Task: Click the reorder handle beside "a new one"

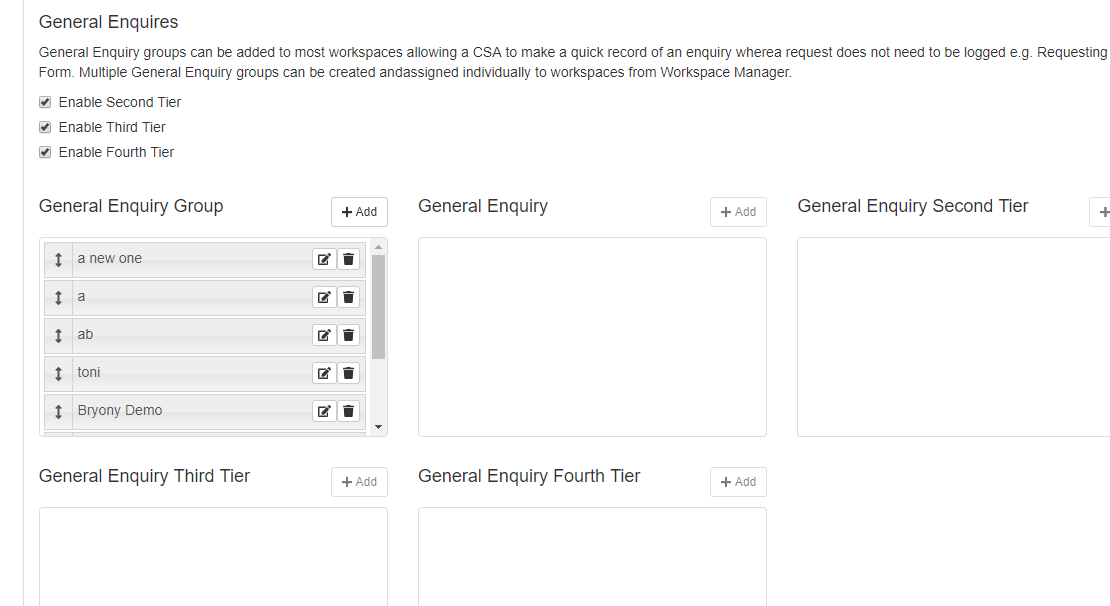Action: (x=58, y=258)
